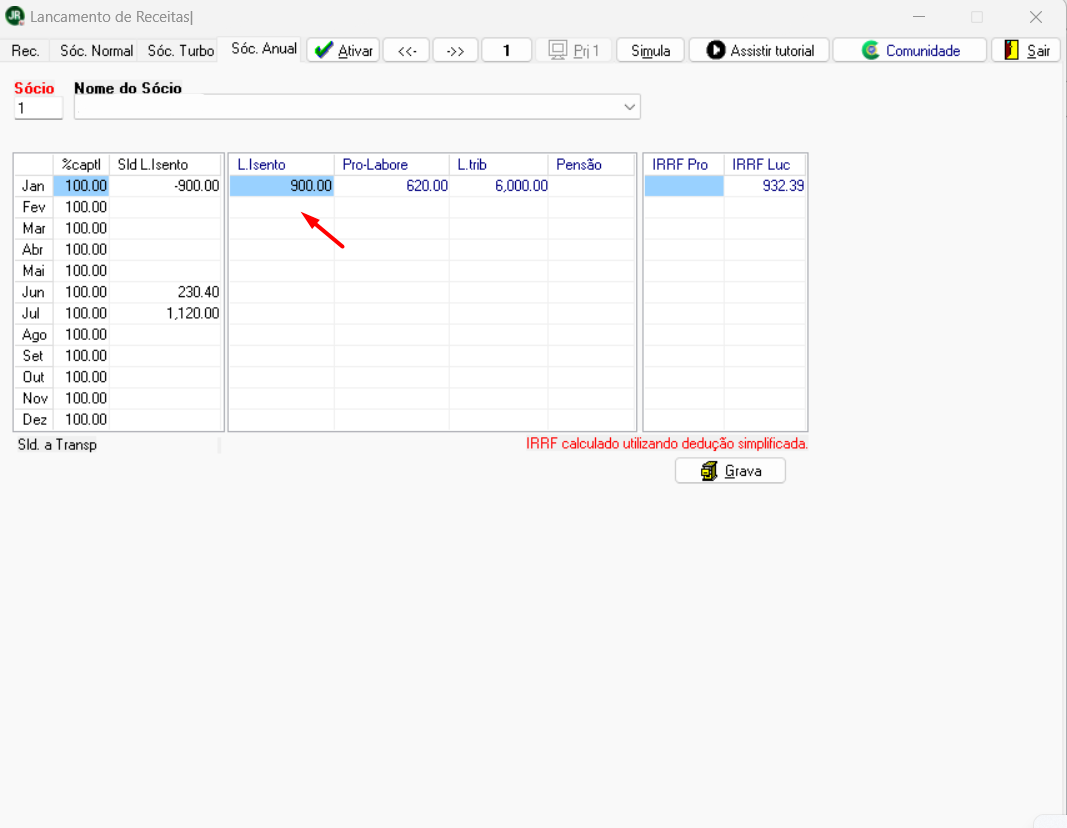
Task: Close the Lancamento de Receitas window
Action: [1036, 17]
